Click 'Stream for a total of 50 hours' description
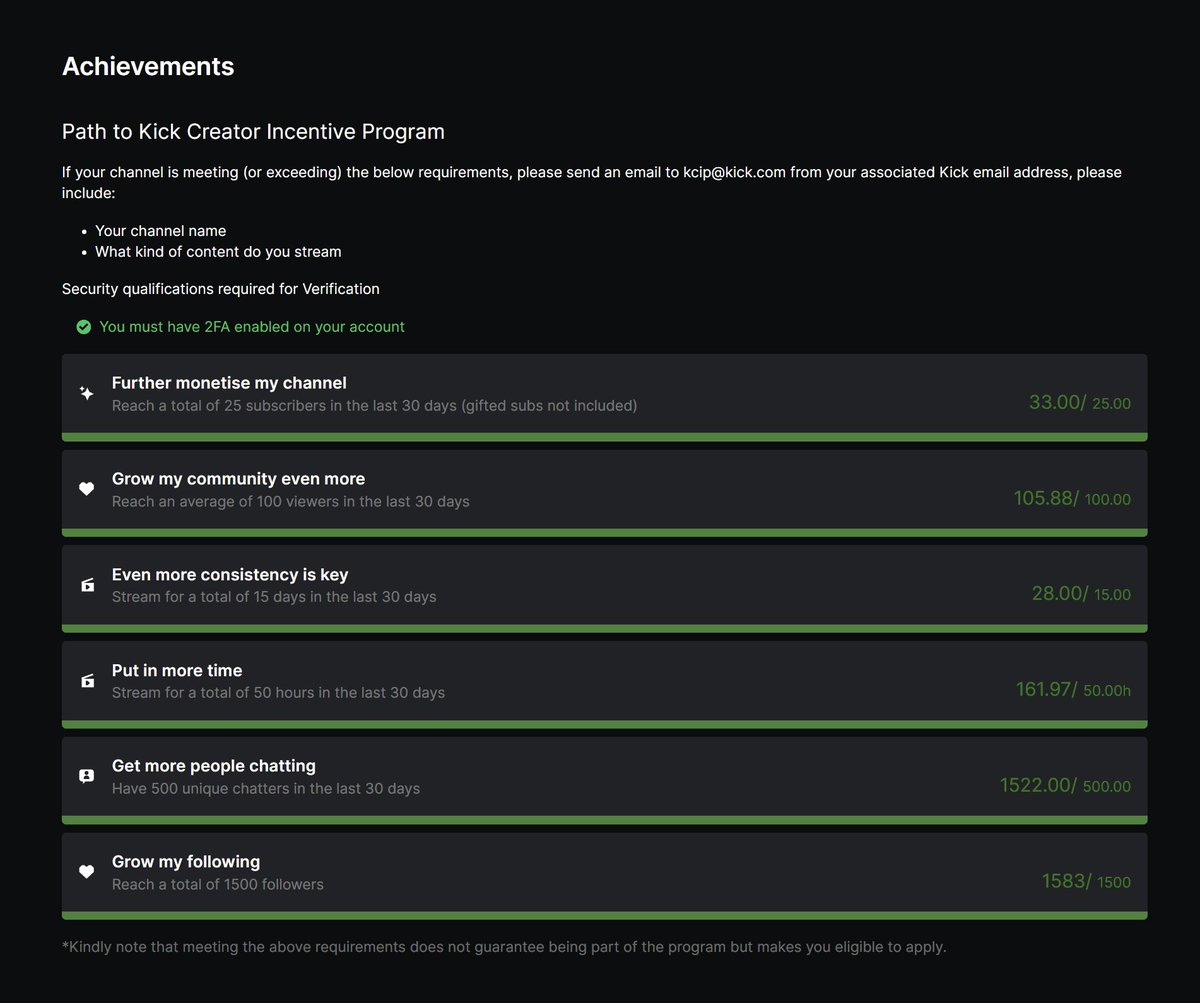 (278, 693)
